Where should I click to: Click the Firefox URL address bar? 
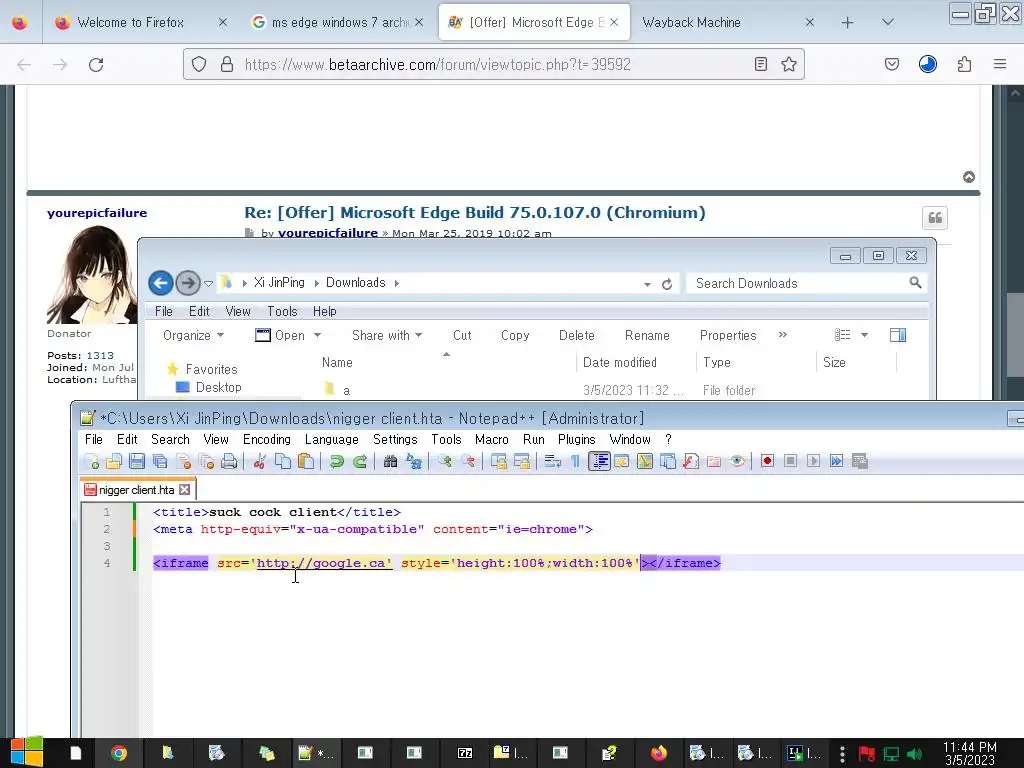494,64
